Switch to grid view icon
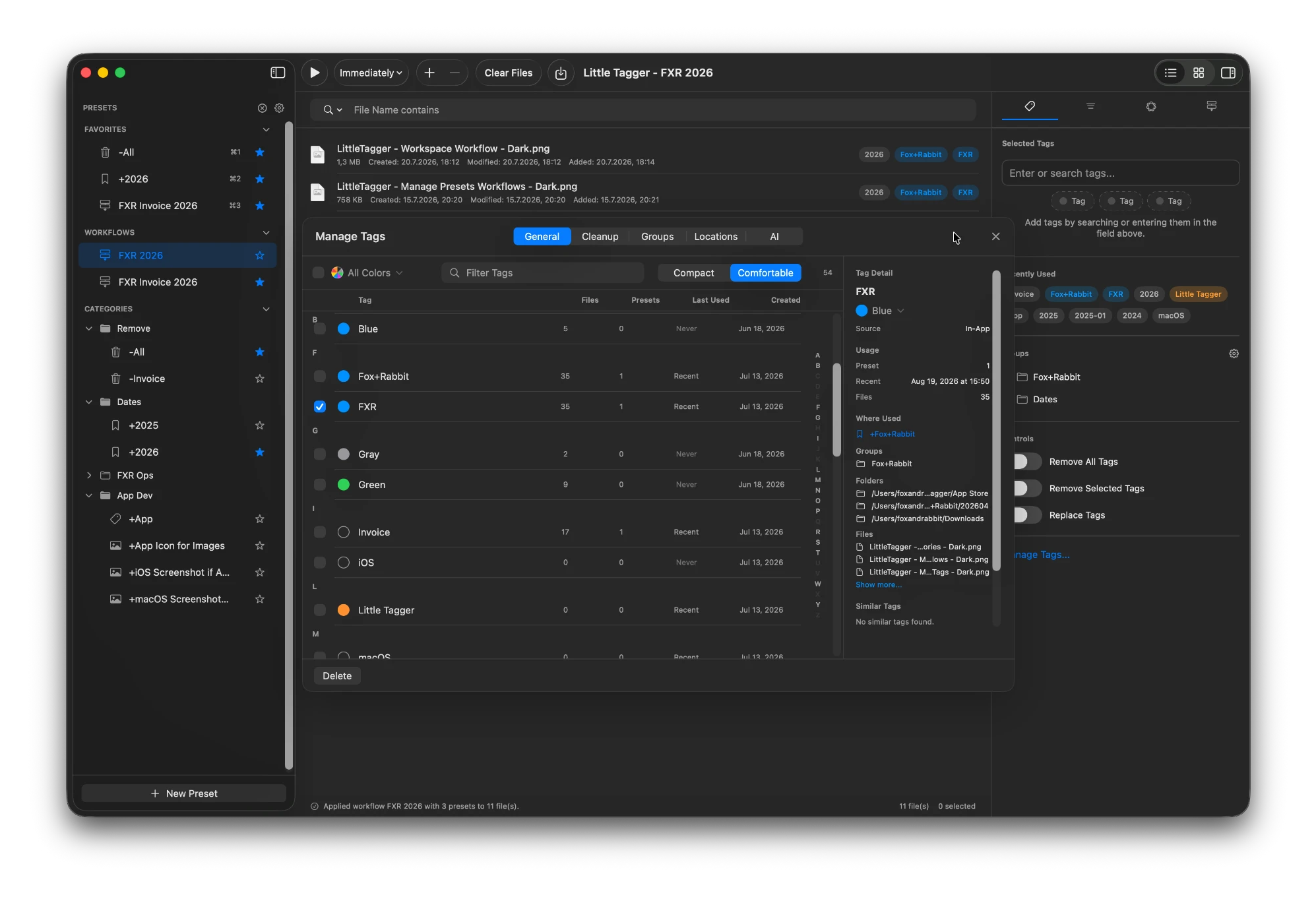Screen dimensions: 1316x897 click(x=1199, y=73)
